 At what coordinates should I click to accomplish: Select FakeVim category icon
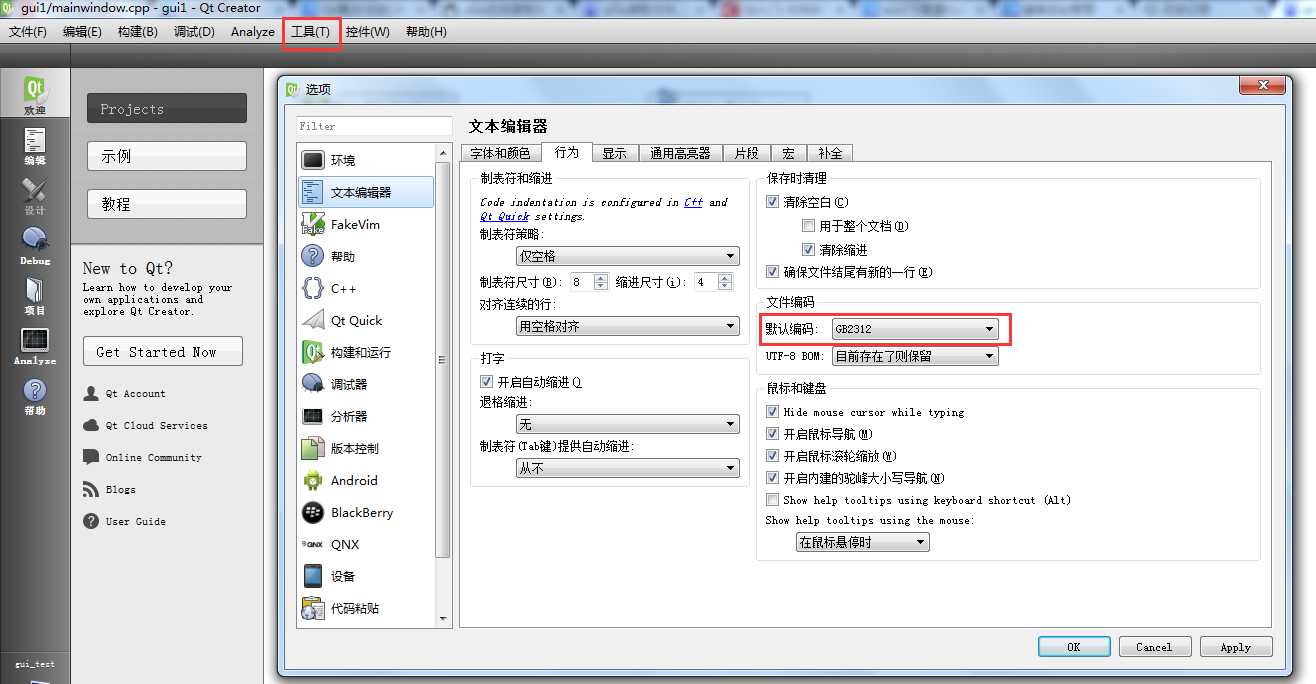pos(313,224)
